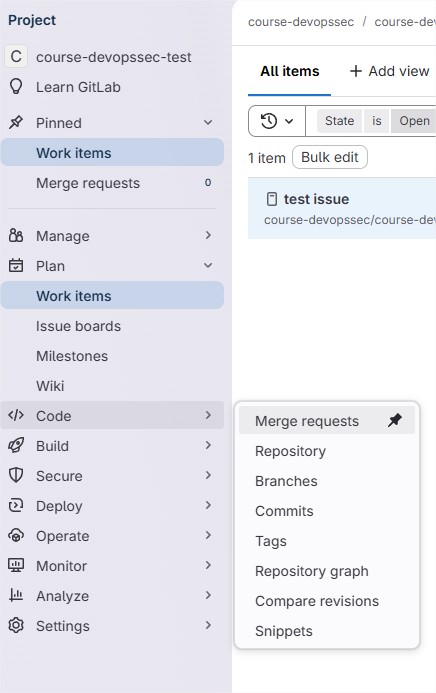This screenshot has height=693, width=436.
Task: Expand the Build section chevron
Action: coord(208,445)
